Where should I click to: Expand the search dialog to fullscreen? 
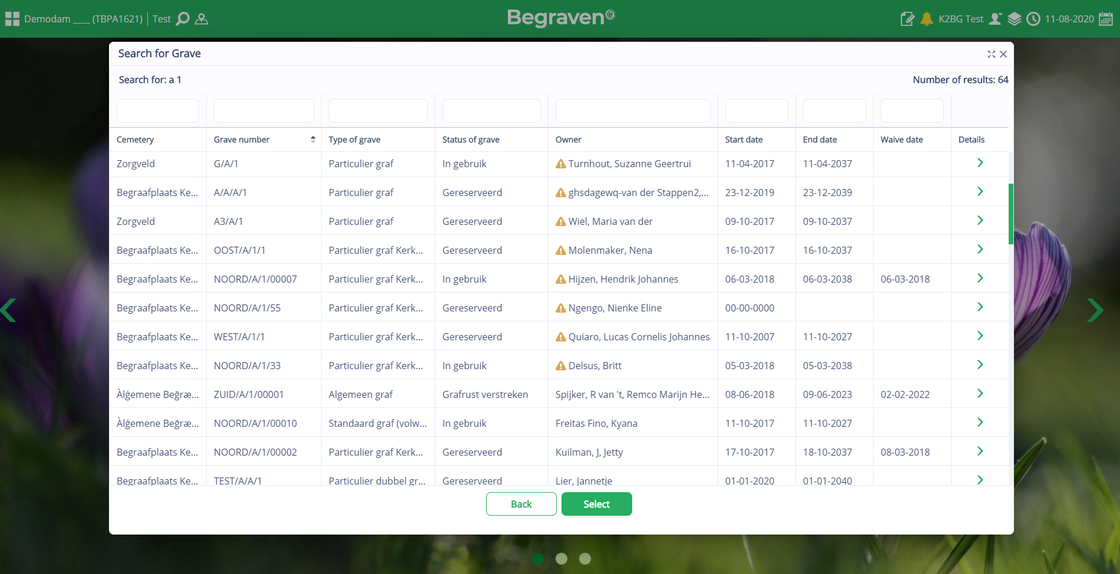tap(991, 54)
